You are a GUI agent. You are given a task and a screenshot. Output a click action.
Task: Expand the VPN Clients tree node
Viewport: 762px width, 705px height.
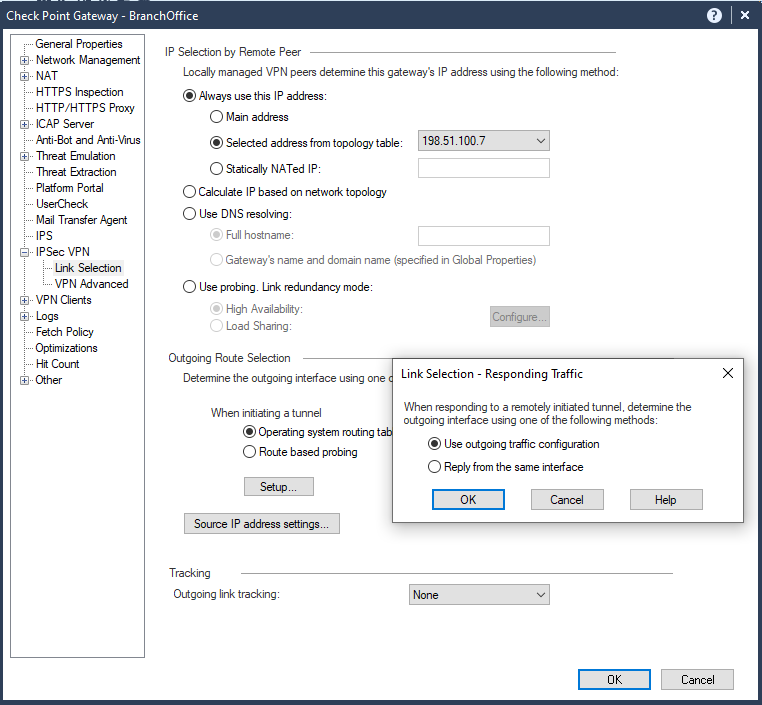pos(24,300)
